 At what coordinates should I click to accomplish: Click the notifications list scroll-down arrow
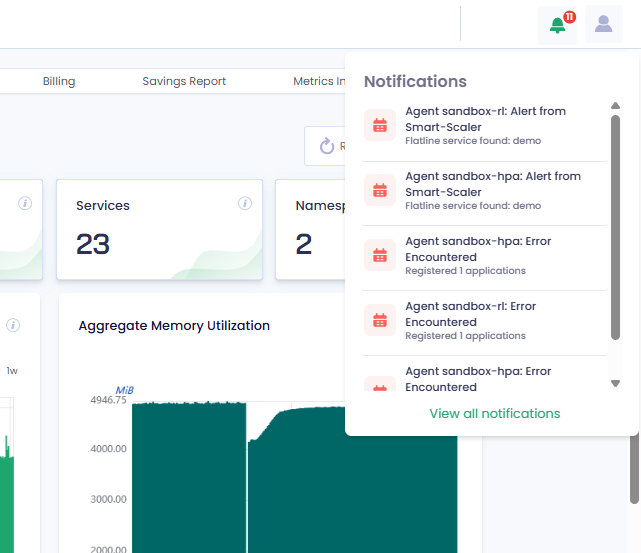(615, 383)
